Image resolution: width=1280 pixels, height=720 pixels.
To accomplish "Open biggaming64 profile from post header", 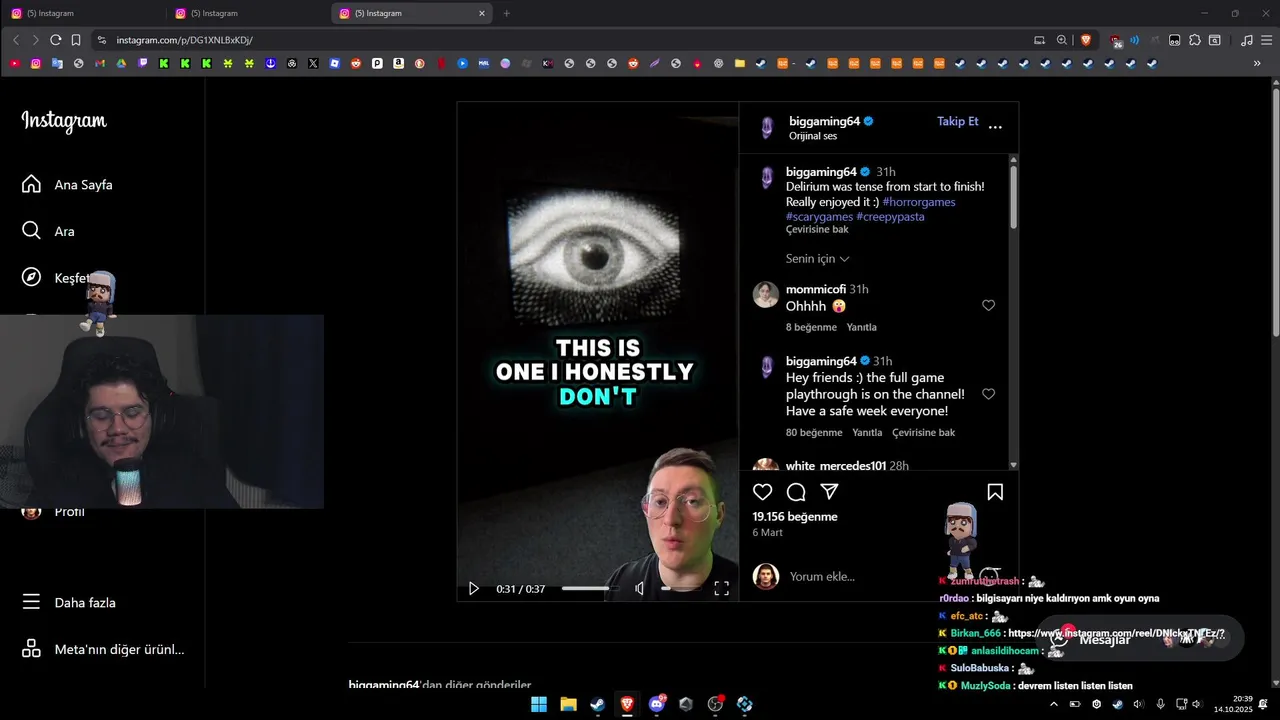I will point(824,121).
